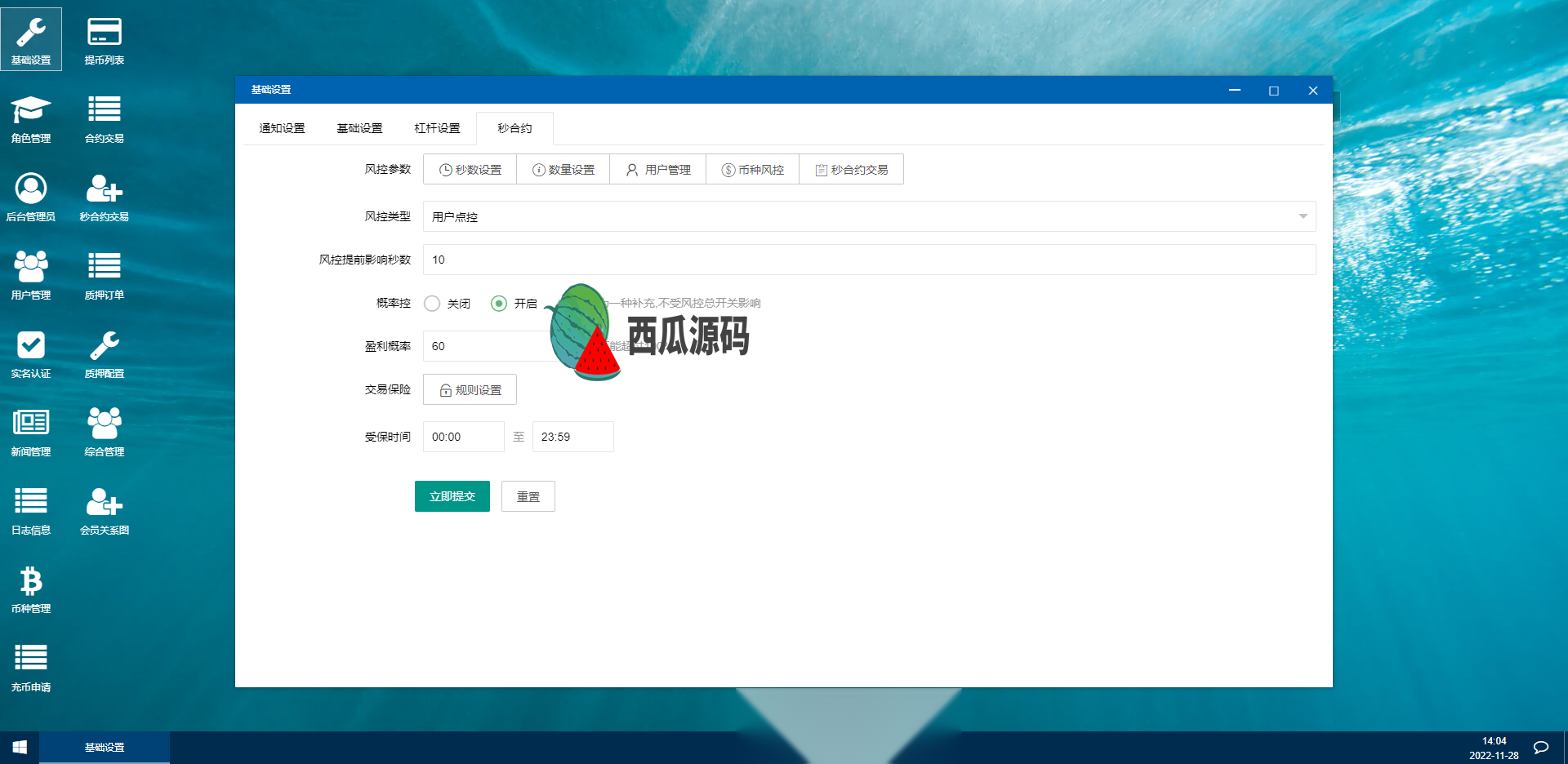Open the 实名认证 checkmark icon
1568x764 pixels.
[x=31, y=353]
